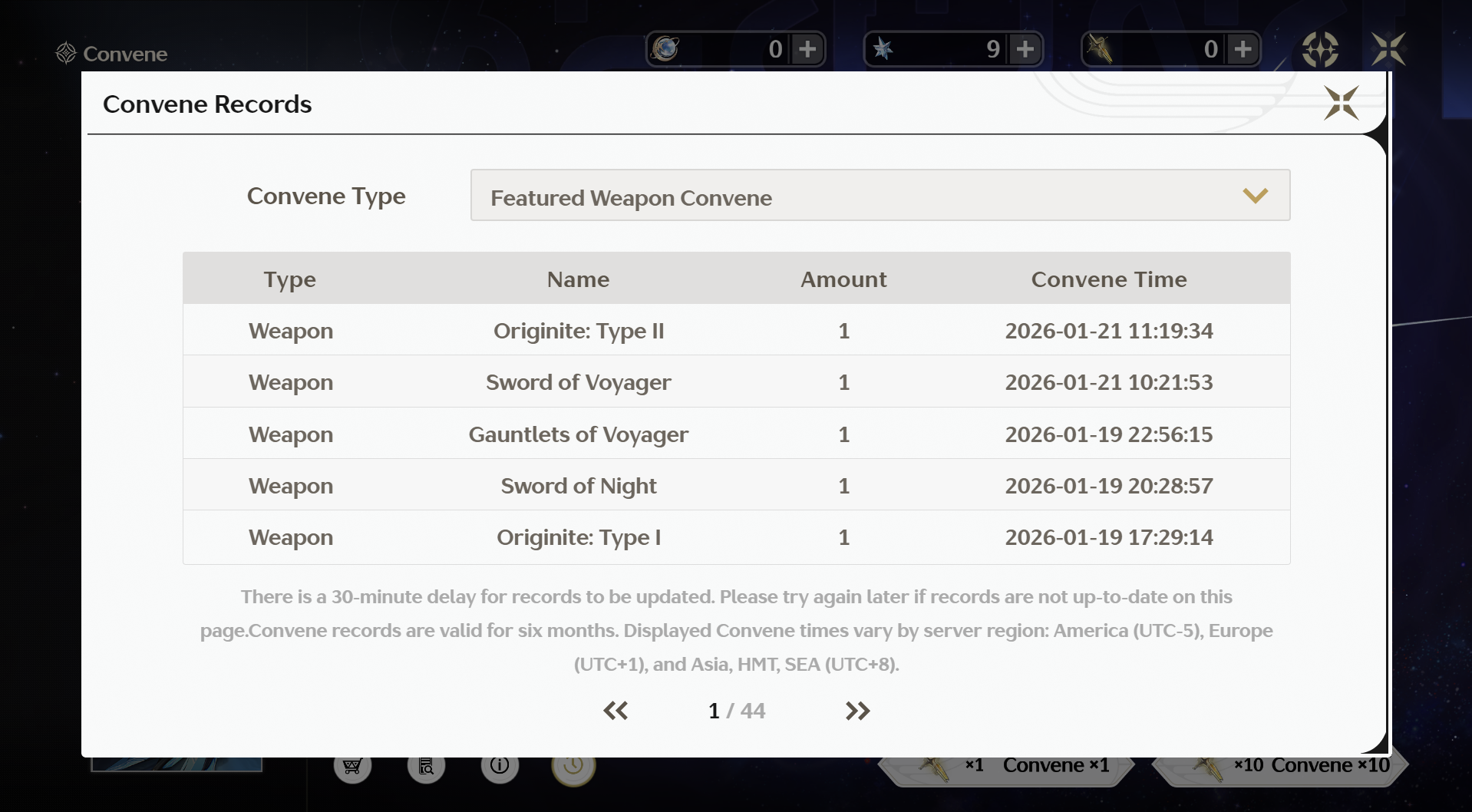Click the Lunite planet currency icon

(665, 49)
